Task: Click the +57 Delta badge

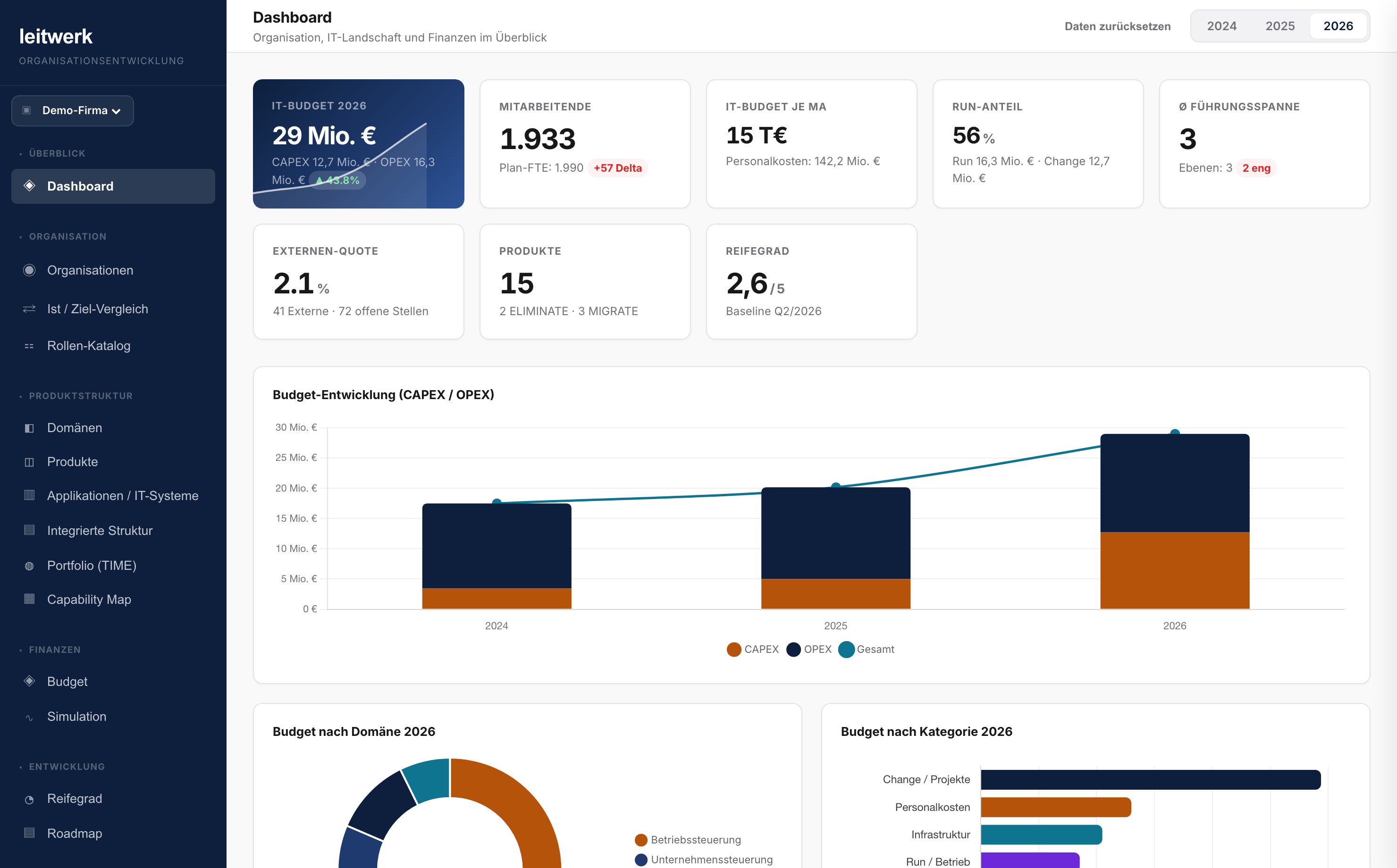Action: click(x=617, y=168)
